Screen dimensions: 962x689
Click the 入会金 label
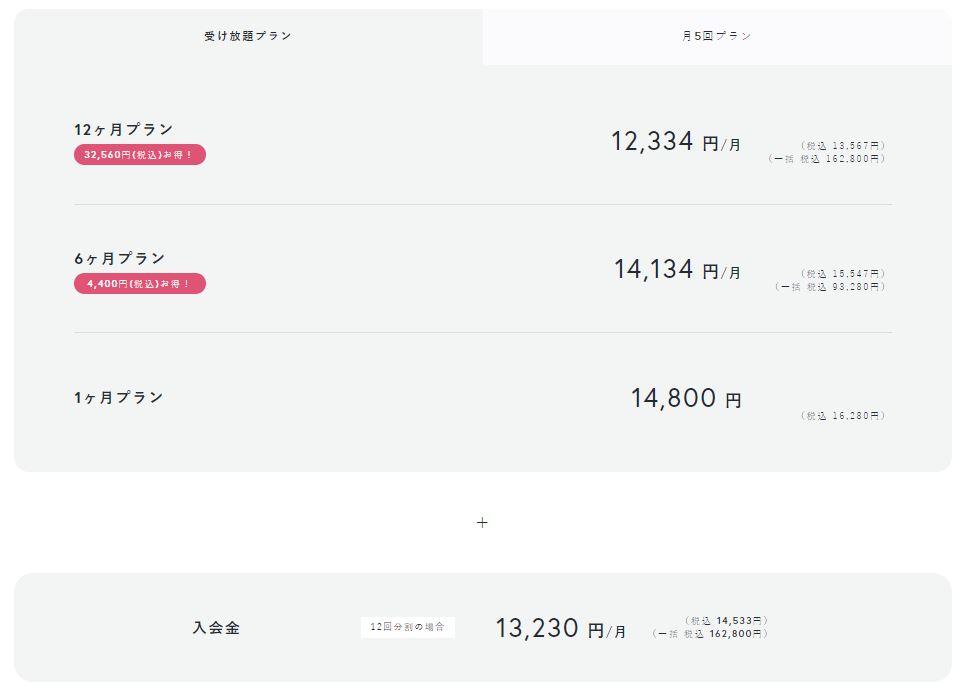(x=216, y=628)
